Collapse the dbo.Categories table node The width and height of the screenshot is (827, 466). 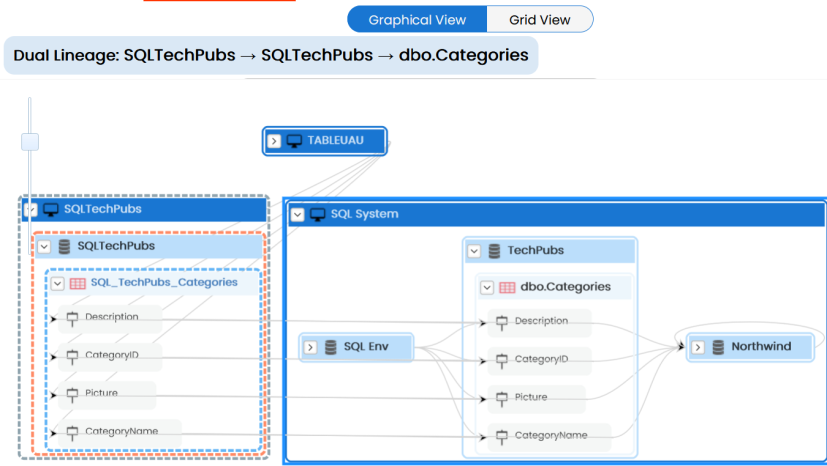pyautogui.click(x=487, y=287)
